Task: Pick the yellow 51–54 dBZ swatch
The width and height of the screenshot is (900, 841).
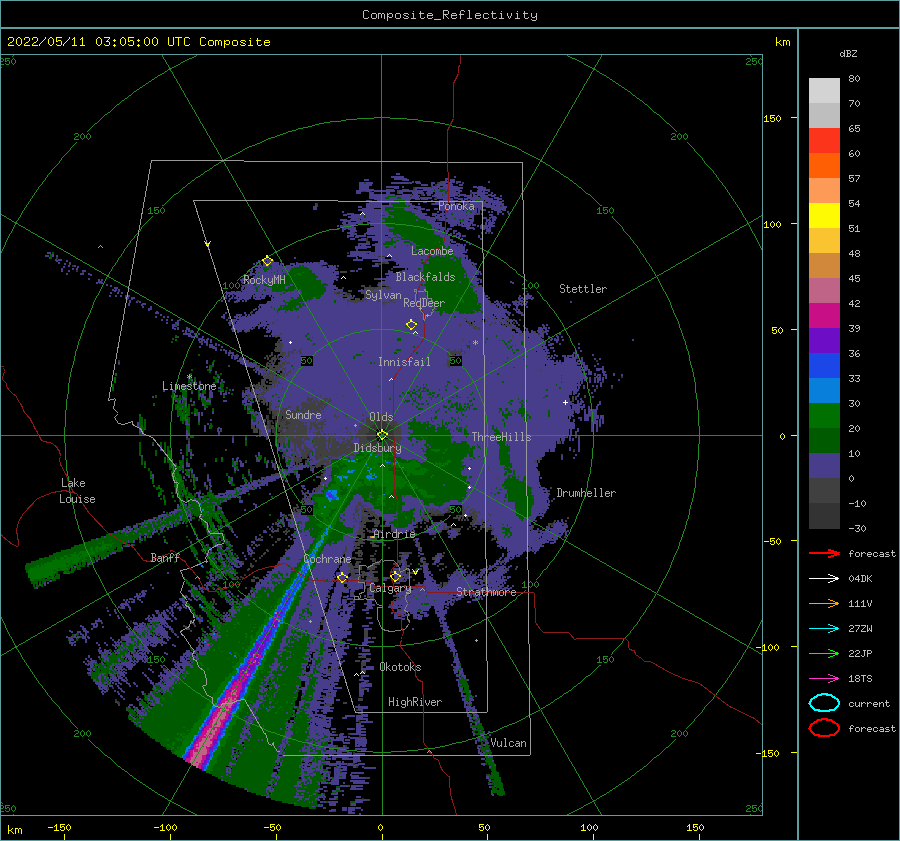Action: pyautogui.click(x=824, y=216)
